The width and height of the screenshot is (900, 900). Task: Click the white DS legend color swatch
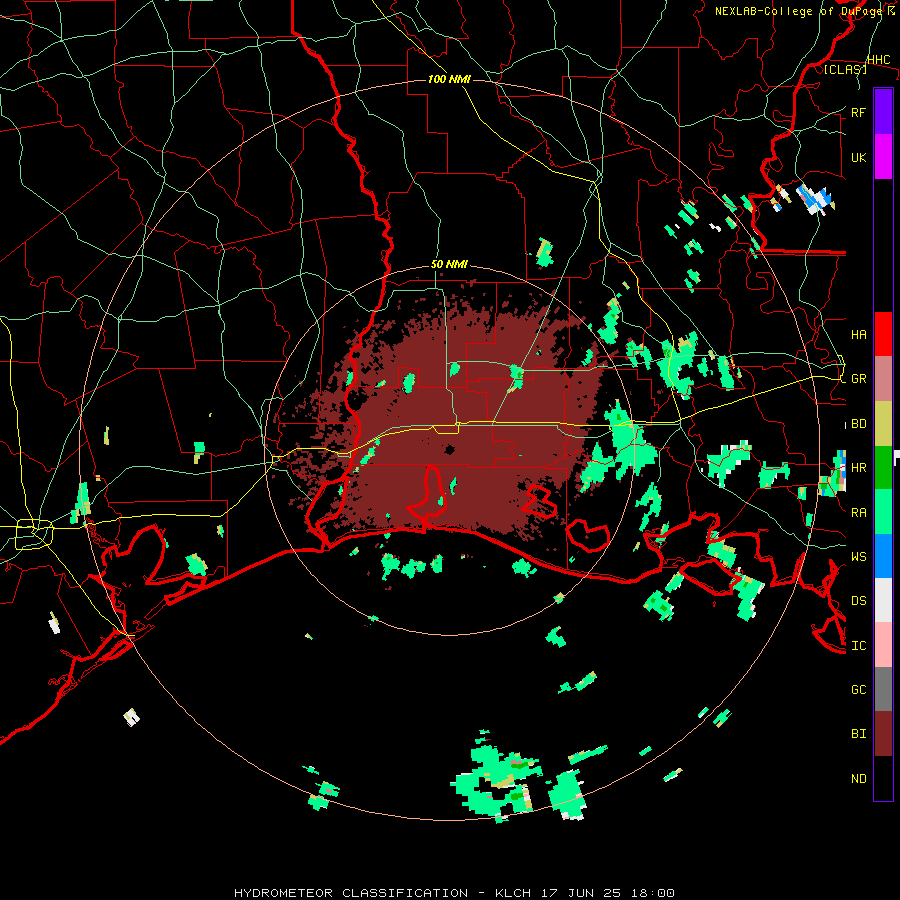[x=883, y=600]
